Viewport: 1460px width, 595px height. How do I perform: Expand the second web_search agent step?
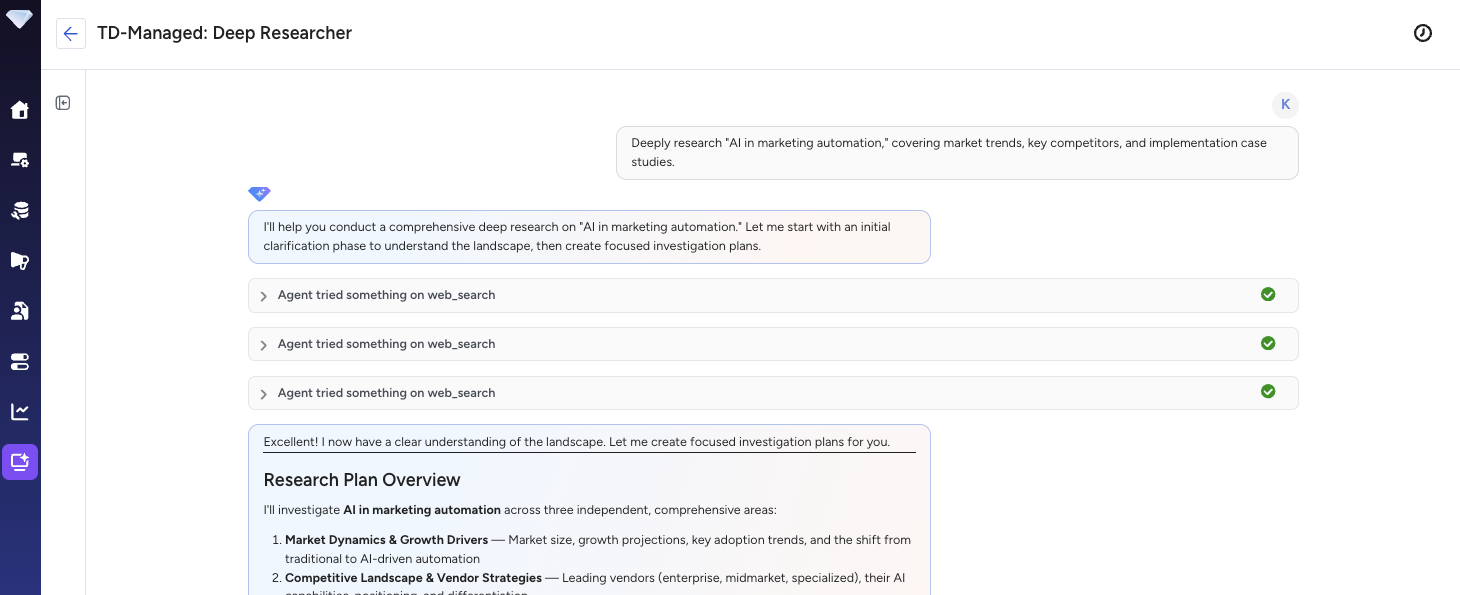(x=263, y=344)
